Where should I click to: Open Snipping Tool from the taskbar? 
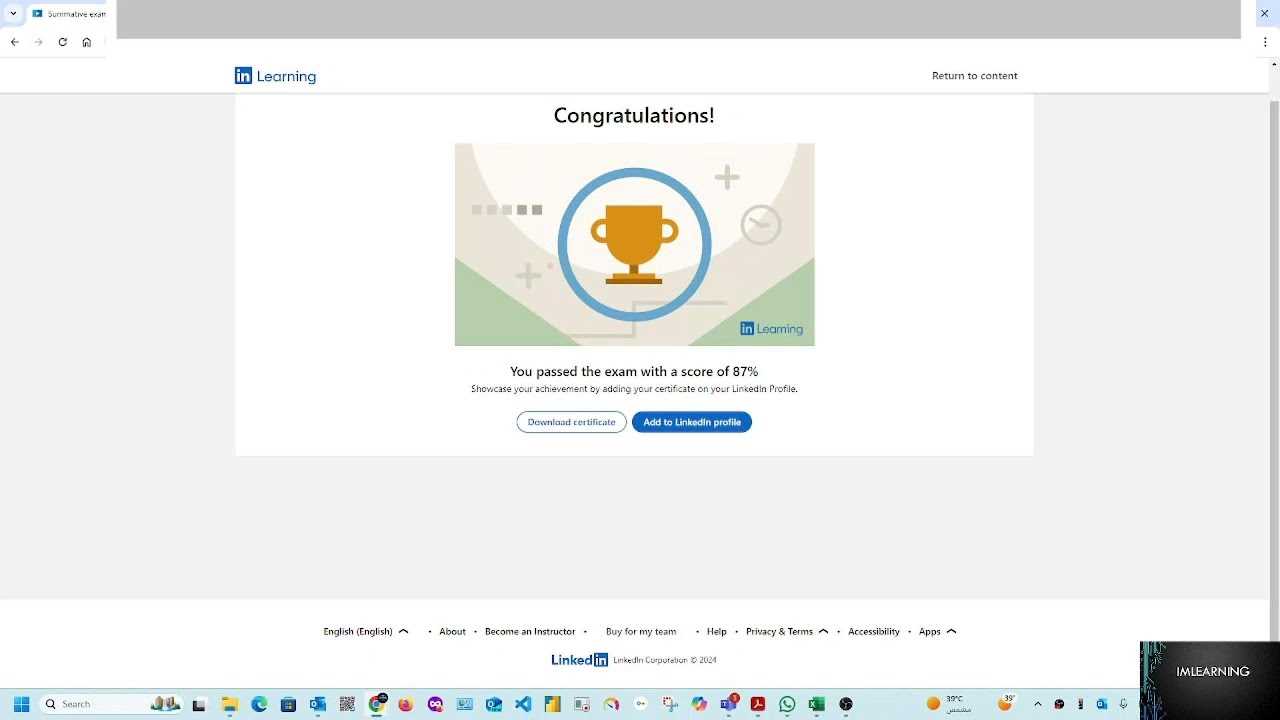pyautogui.click(x=670, y=704)
